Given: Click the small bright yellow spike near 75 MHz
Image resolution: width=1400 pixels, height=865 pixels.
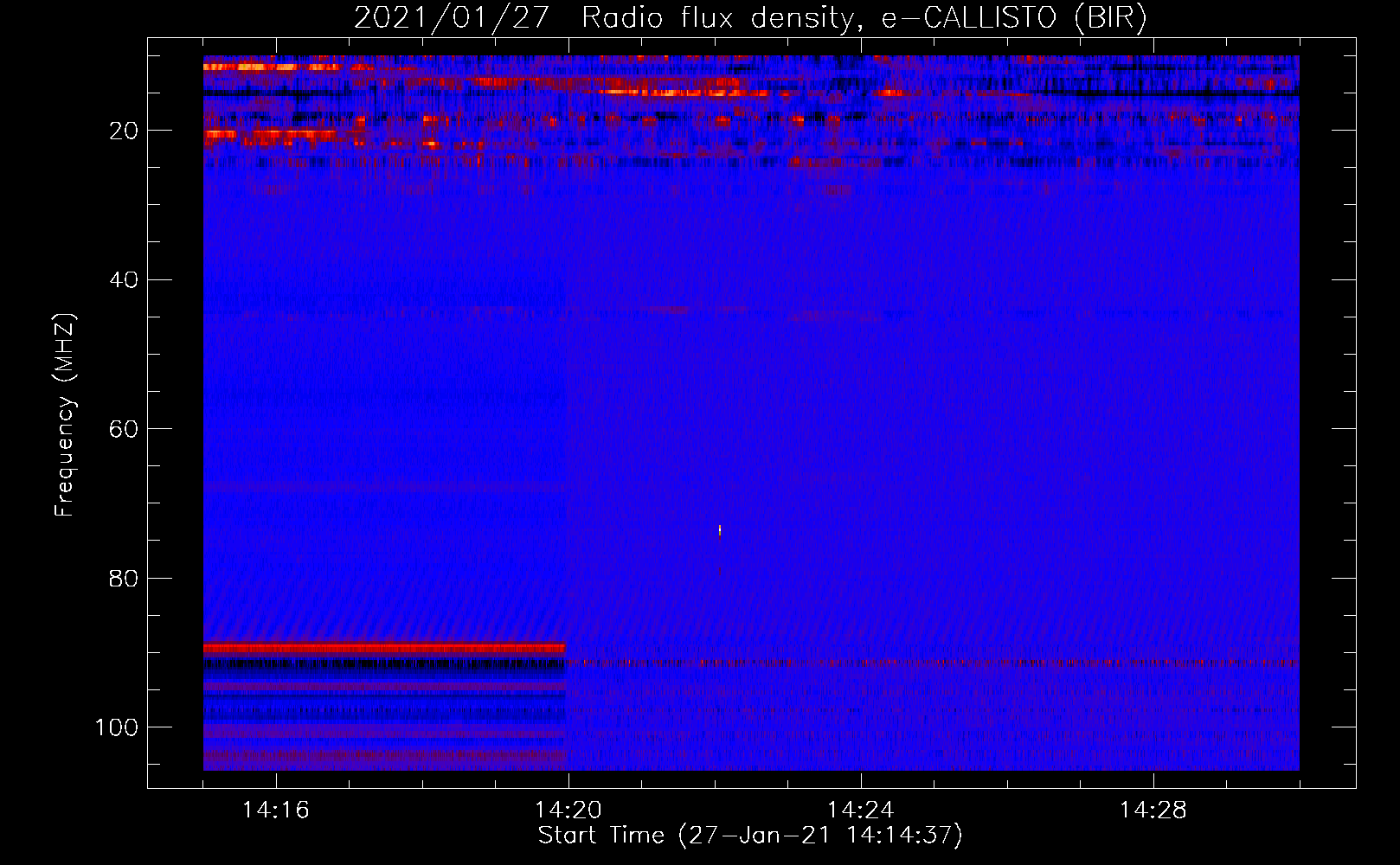Looking at the screenshot, I should click(x=720, y=530).
